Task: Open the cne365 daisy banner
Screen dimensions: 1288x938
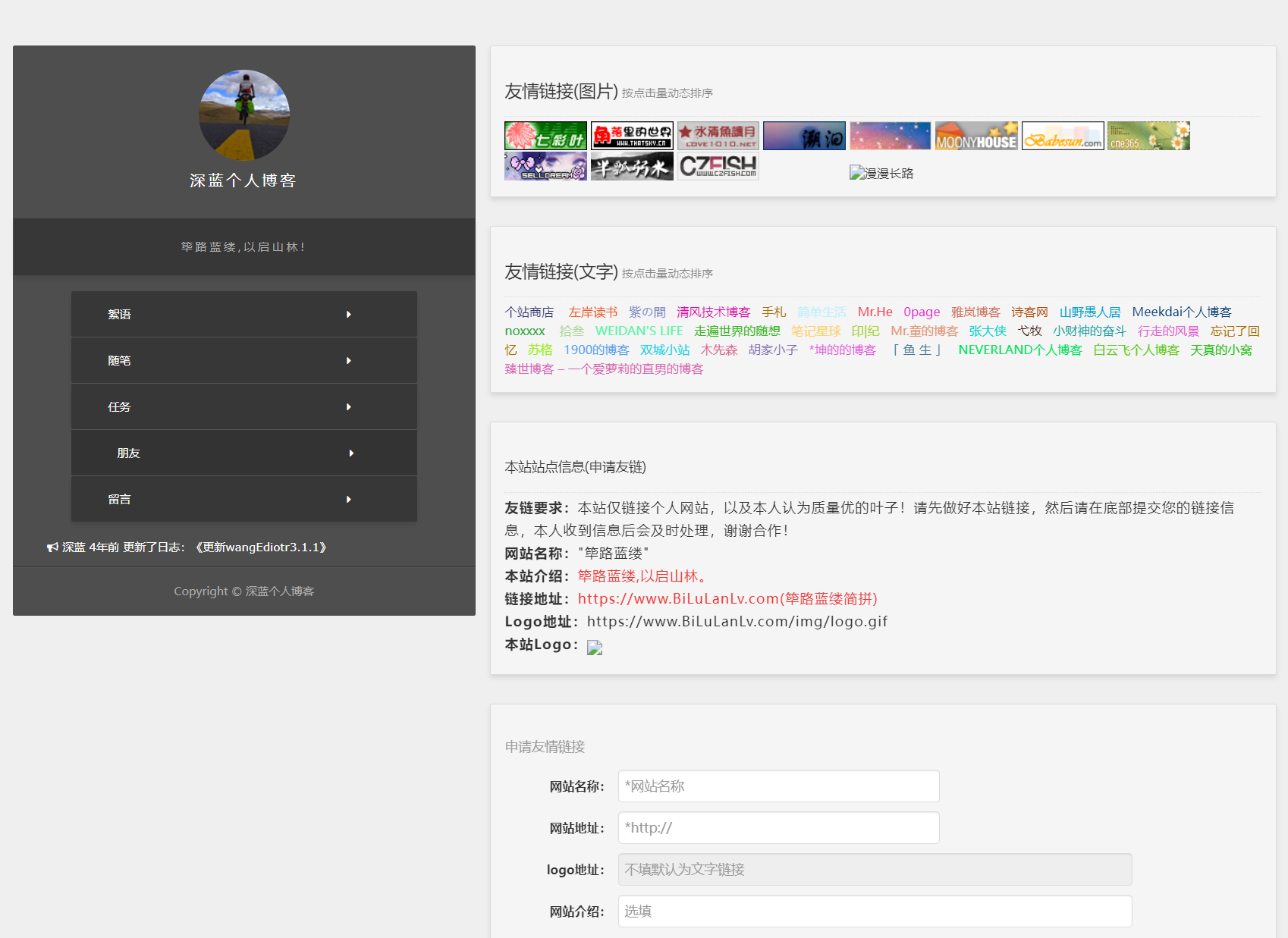Action: 1148,136
